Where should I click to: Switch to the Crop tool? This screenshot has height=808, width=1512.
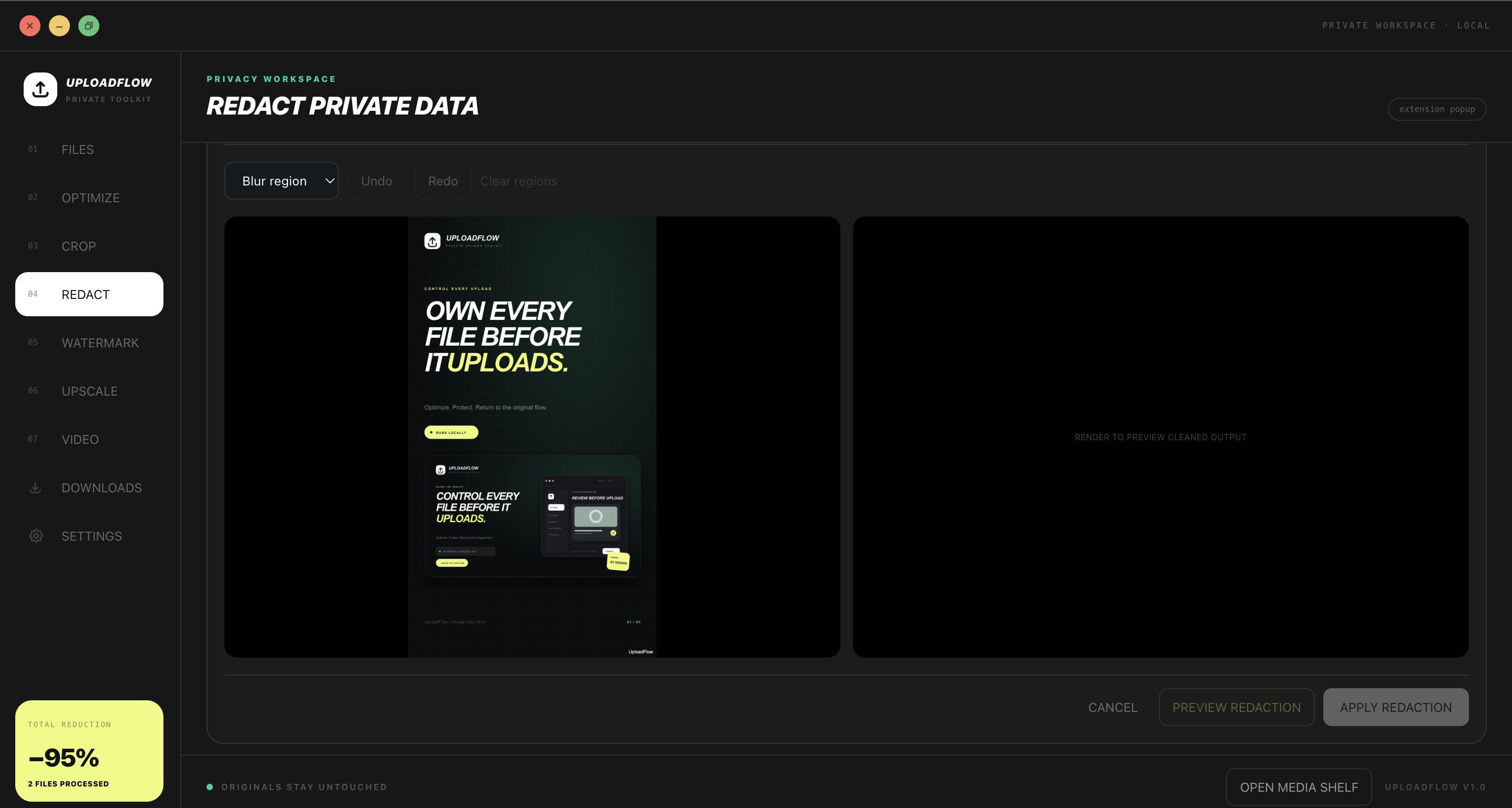coord(89,246)
